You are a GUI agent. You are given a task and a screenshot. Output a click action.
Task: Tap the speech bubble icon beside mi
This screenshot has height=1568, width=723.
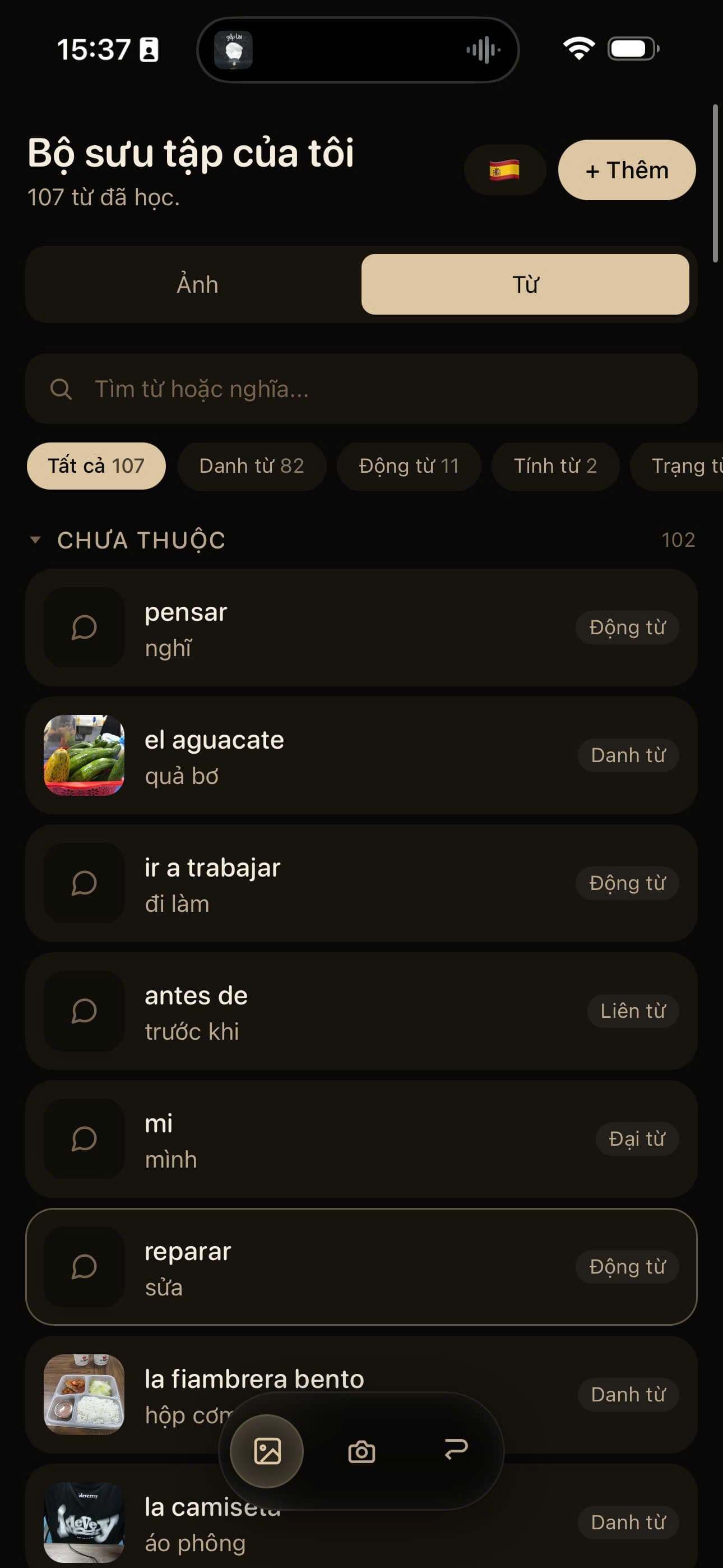click(84, 1138)
